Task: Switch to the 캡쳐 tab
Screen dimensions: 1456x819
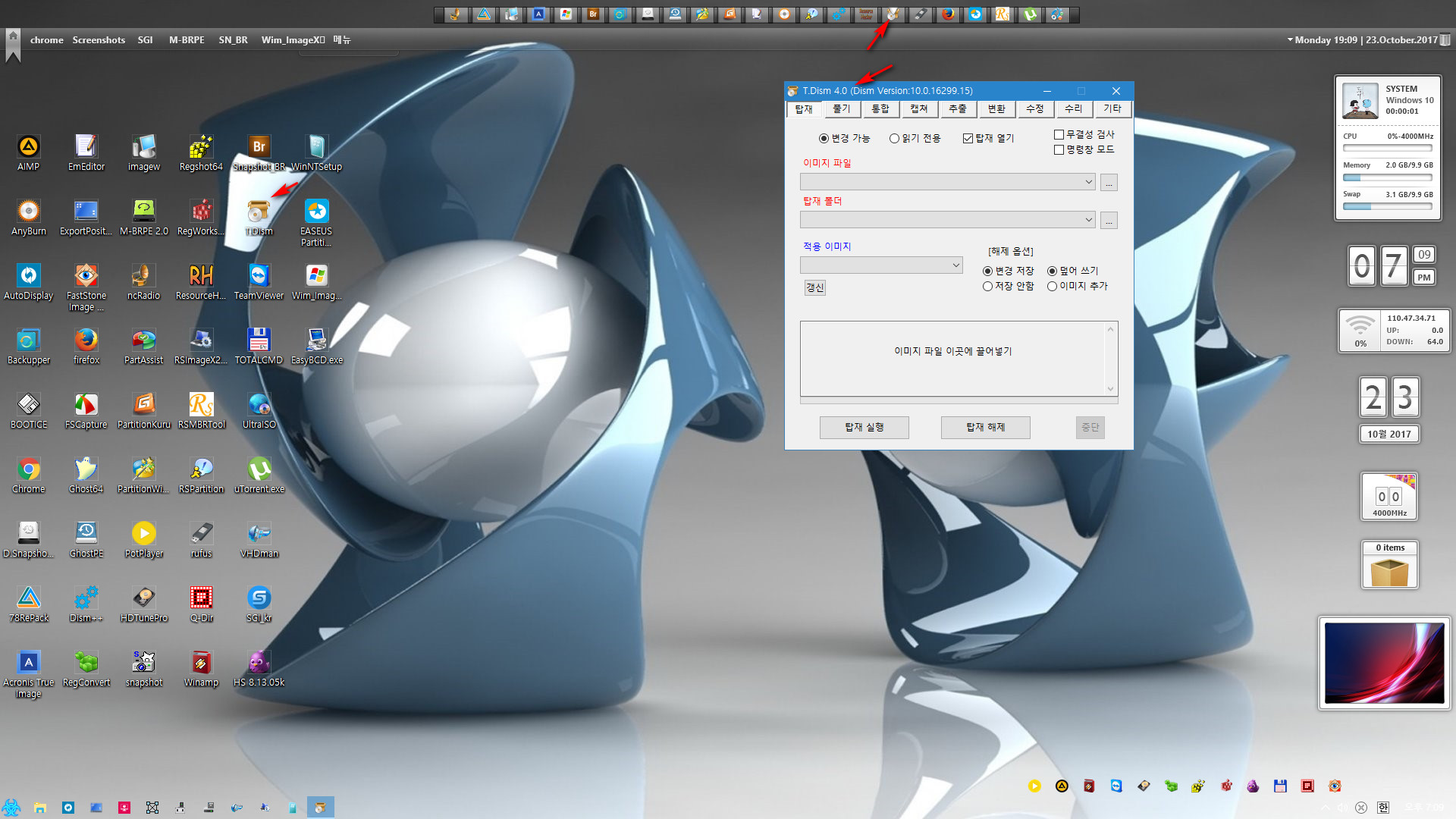Action: coord(919,109)
